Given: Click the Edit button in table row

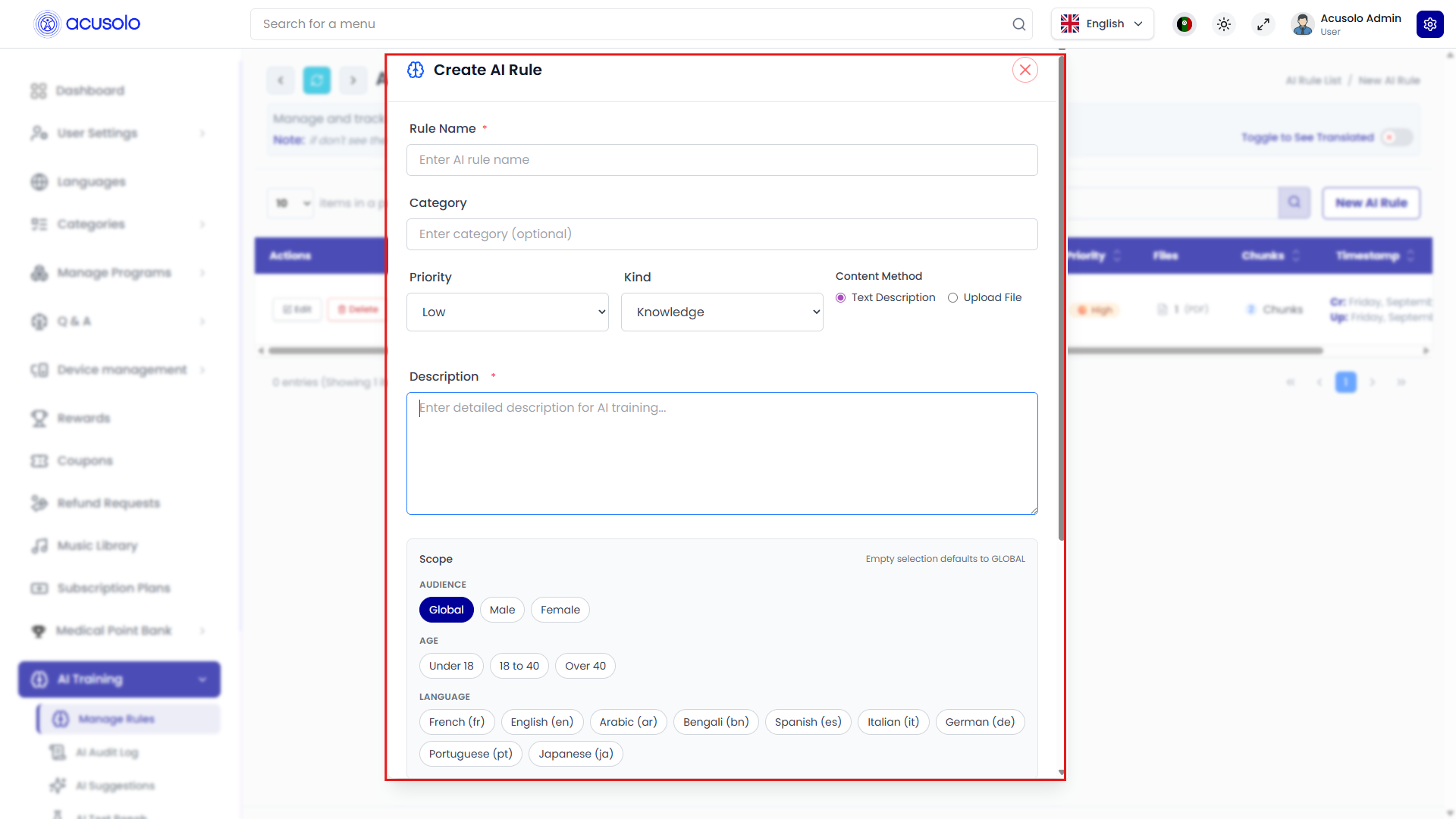Looking at the screenshot, I should click(297, 309).
